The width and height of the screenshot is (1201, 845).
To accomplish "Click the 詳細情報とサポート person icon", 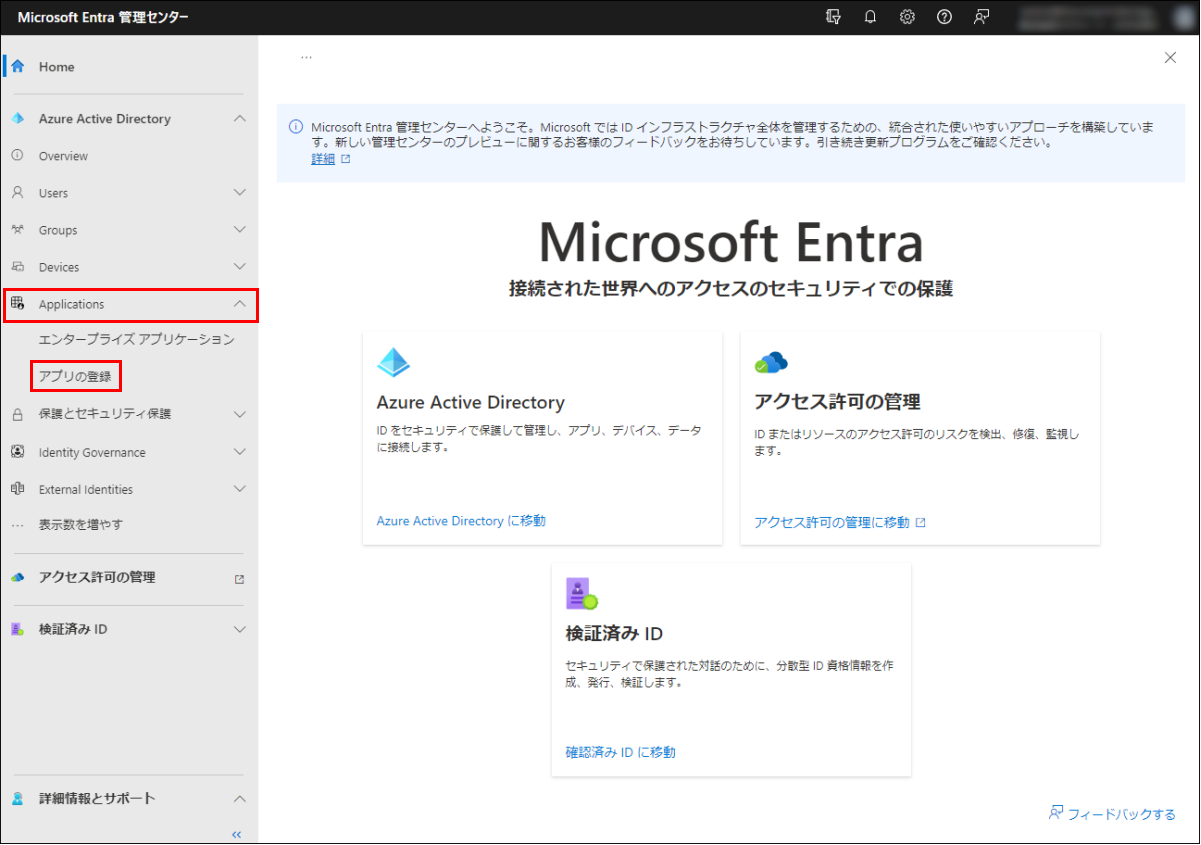I will pyautogui.click(x=17, y=799).
